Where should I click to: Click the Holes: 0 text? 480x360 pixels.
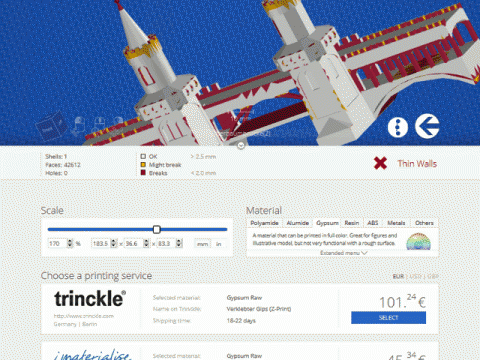[56, 173]
